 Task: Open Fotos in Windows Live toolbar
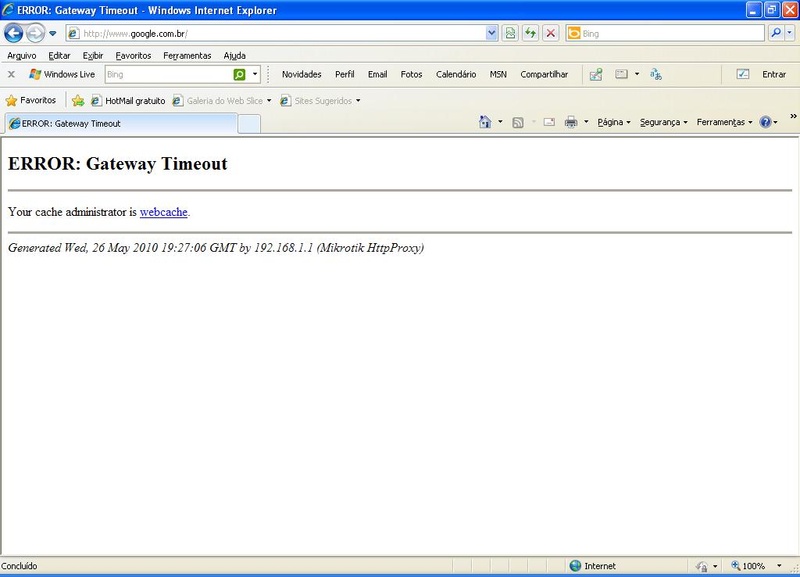(411, 74)
